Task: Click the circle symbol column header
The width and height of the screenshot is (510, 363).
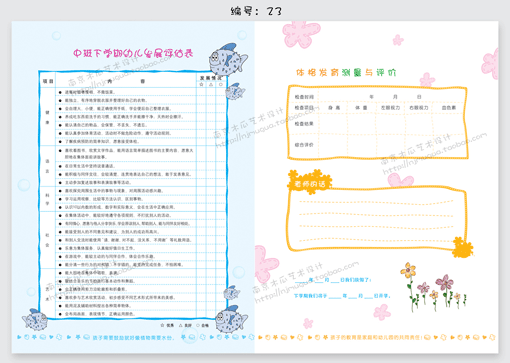Action: [220, 85]
